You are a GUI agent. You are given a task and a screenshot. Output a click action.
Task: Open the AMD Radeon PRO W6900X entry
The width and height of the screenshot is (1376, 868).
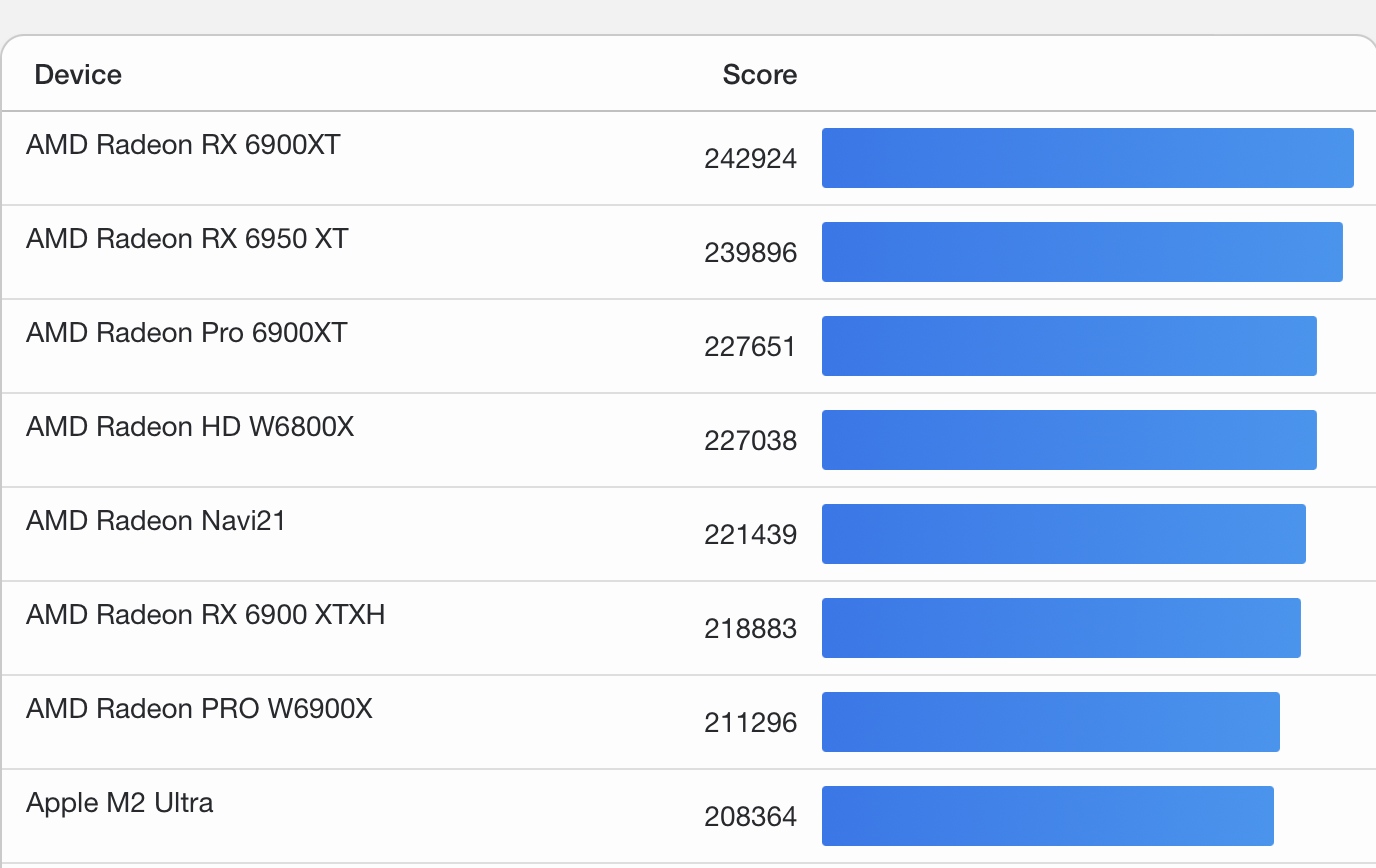(x=199, y=709)
